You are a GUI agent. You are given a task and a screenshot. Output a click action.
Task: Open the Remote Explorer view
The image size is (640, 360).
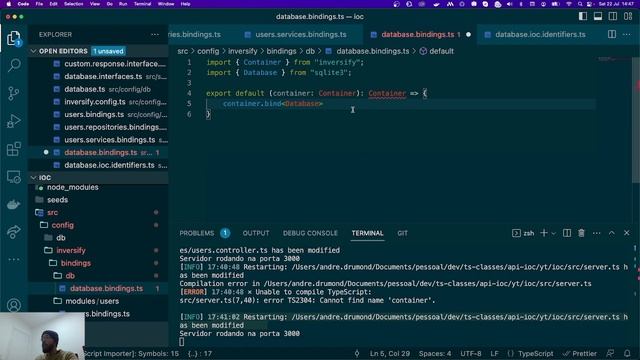13,177
